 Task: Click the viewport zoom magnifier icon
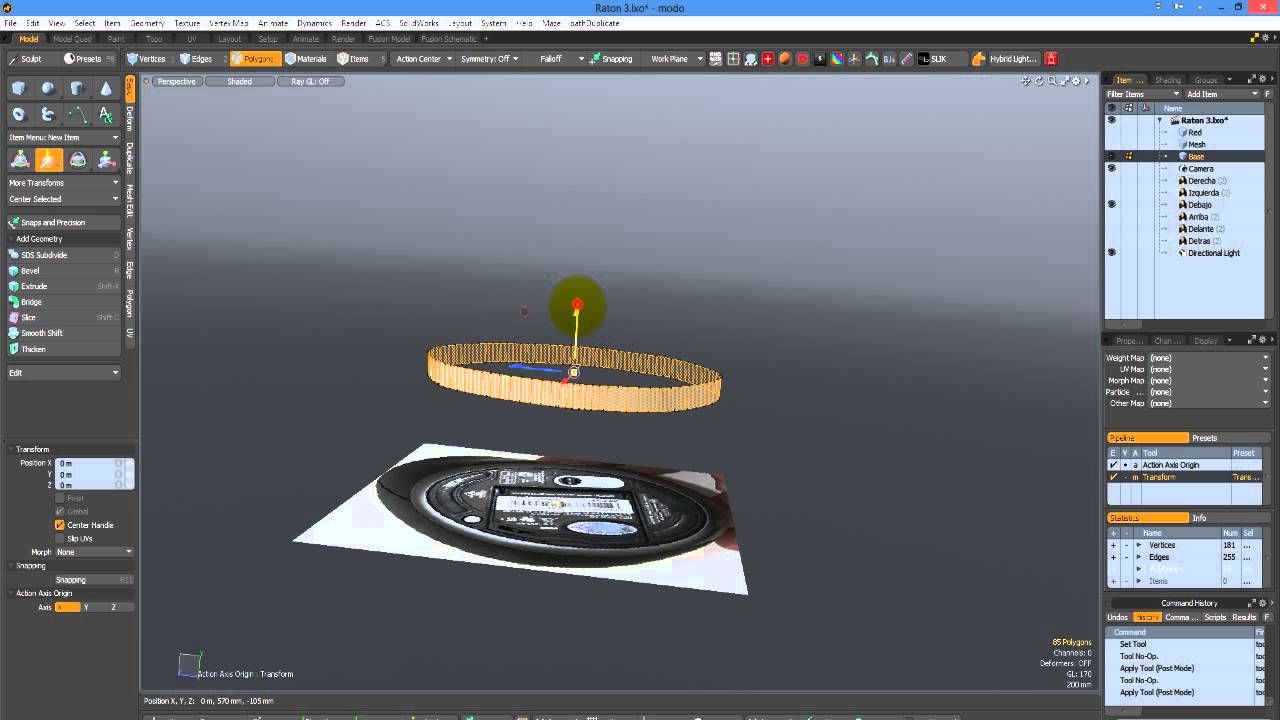pyautogui.click(x=1052, y=81)
